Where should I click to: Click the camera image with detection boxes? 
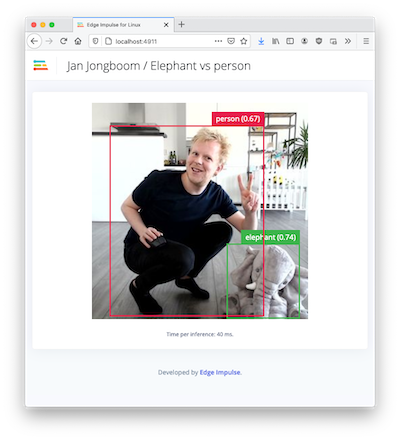click(200, 211)
